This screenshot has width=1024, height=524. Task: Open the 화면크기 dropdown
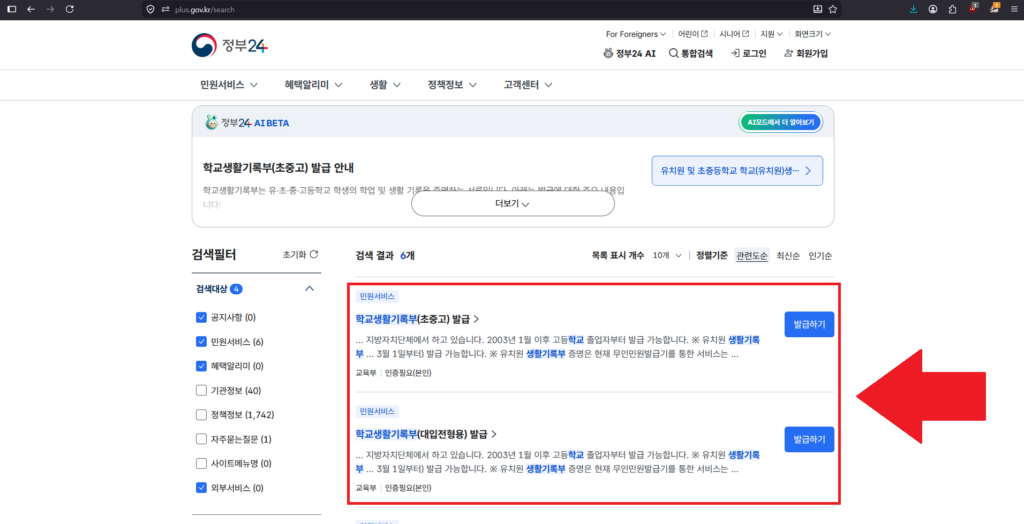point(812,34)
